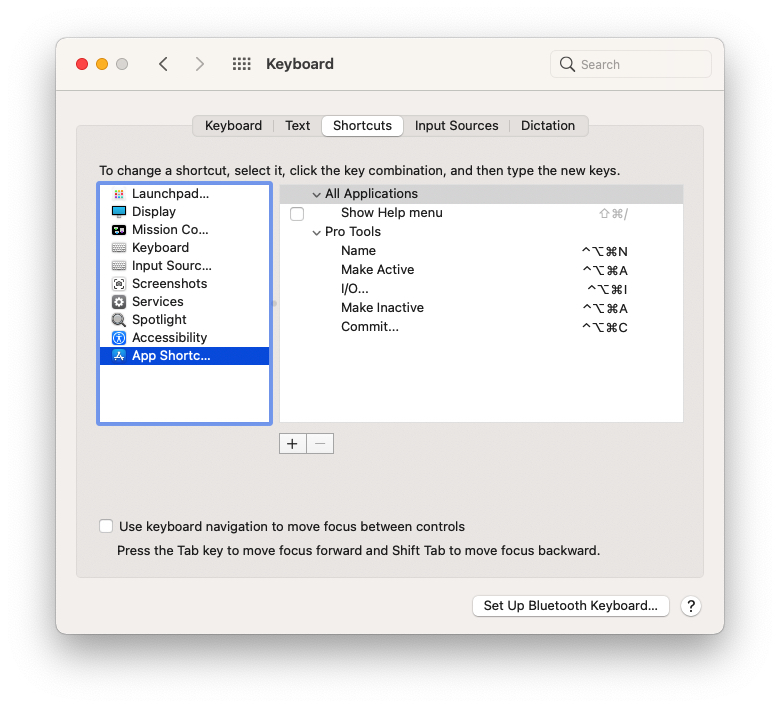This screenshot has height=708, width=780.
Task: Select the Display icon in the list
Action: pos(119,212)
